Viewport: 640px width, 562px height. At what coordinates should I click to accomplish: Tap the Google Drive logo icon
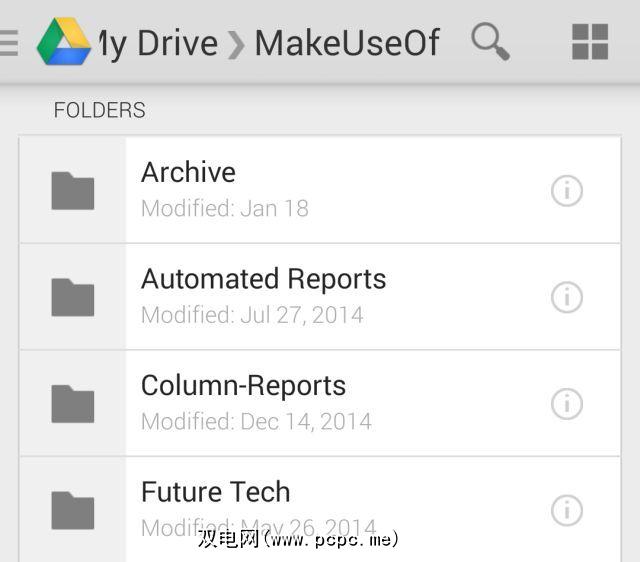coord(62,43)
